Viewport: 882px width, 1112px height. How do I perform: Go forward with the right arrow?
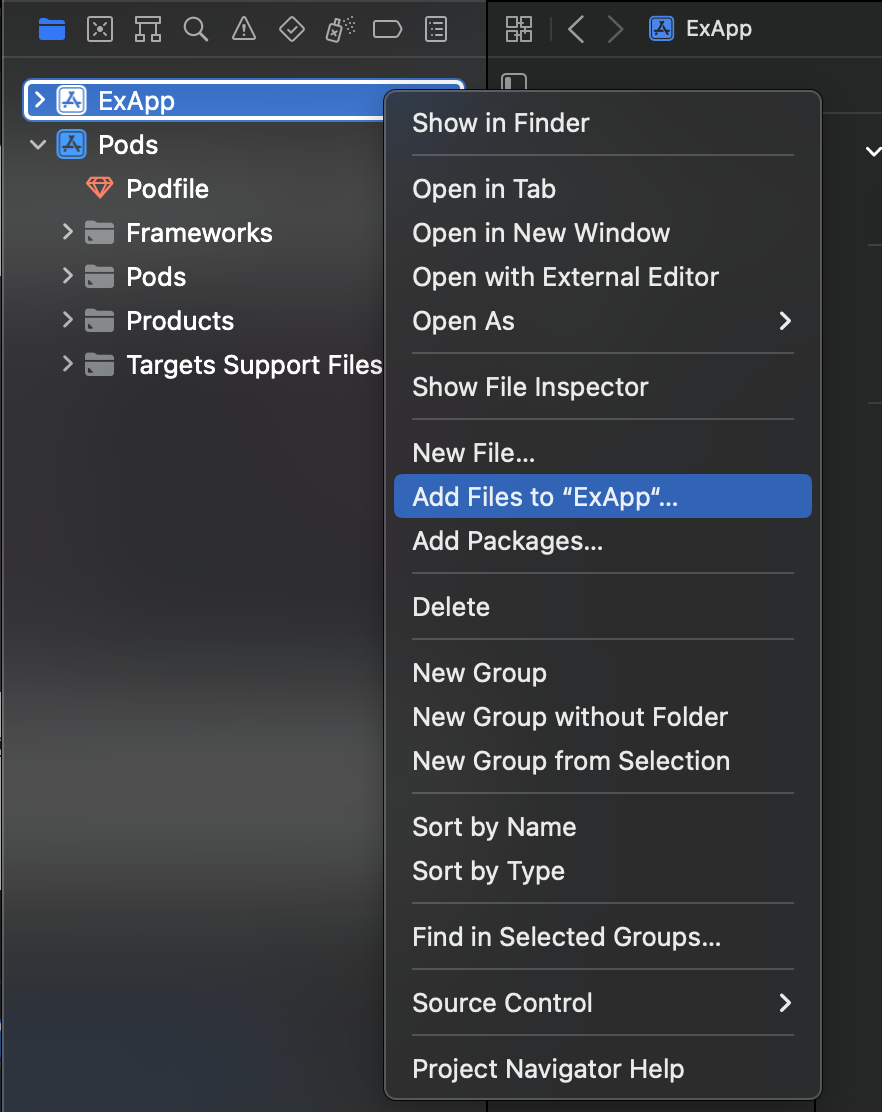pyautogui.click(x=615, y=29)
